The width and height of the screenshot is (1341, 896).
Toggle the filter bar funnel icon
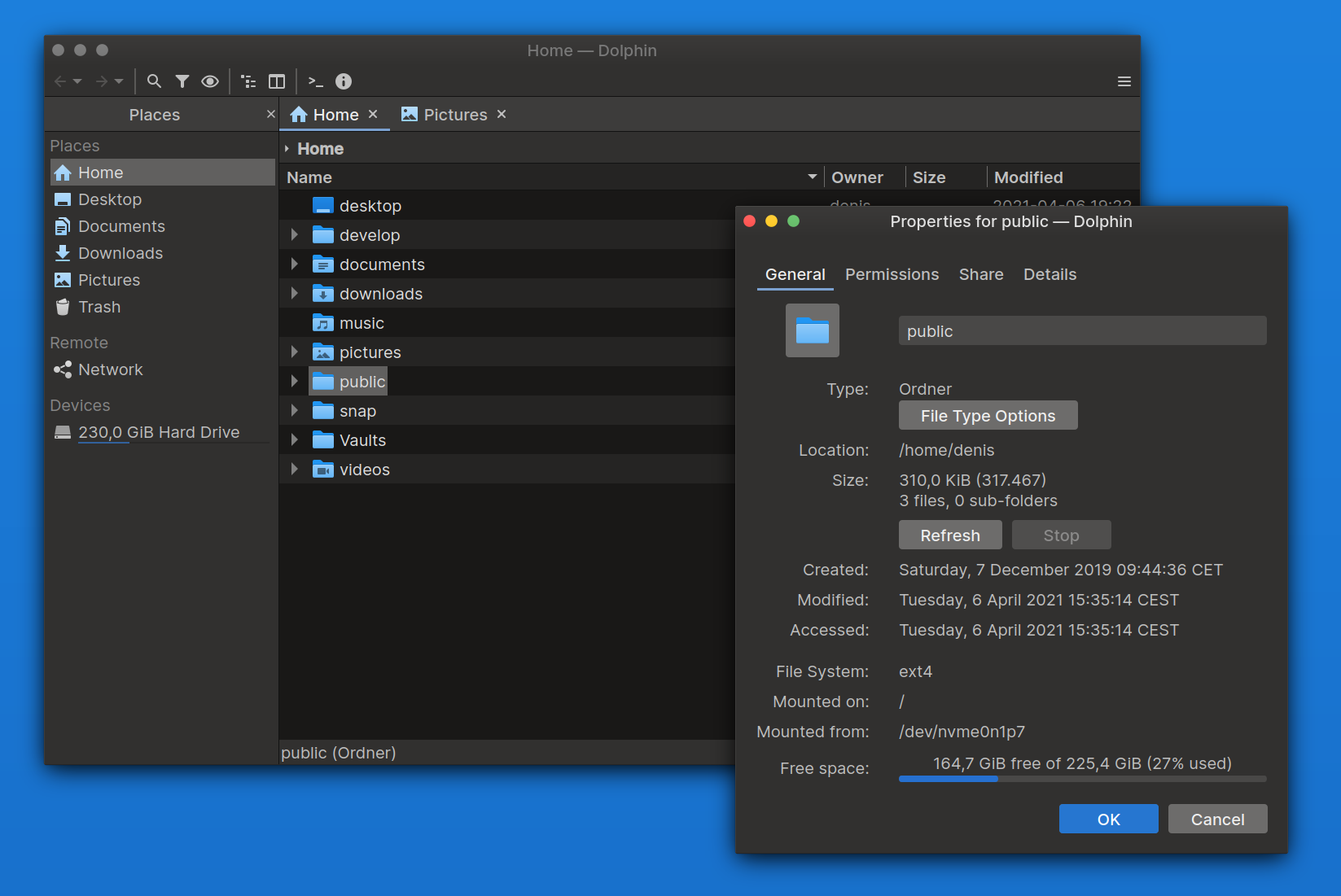pos(182,81)
